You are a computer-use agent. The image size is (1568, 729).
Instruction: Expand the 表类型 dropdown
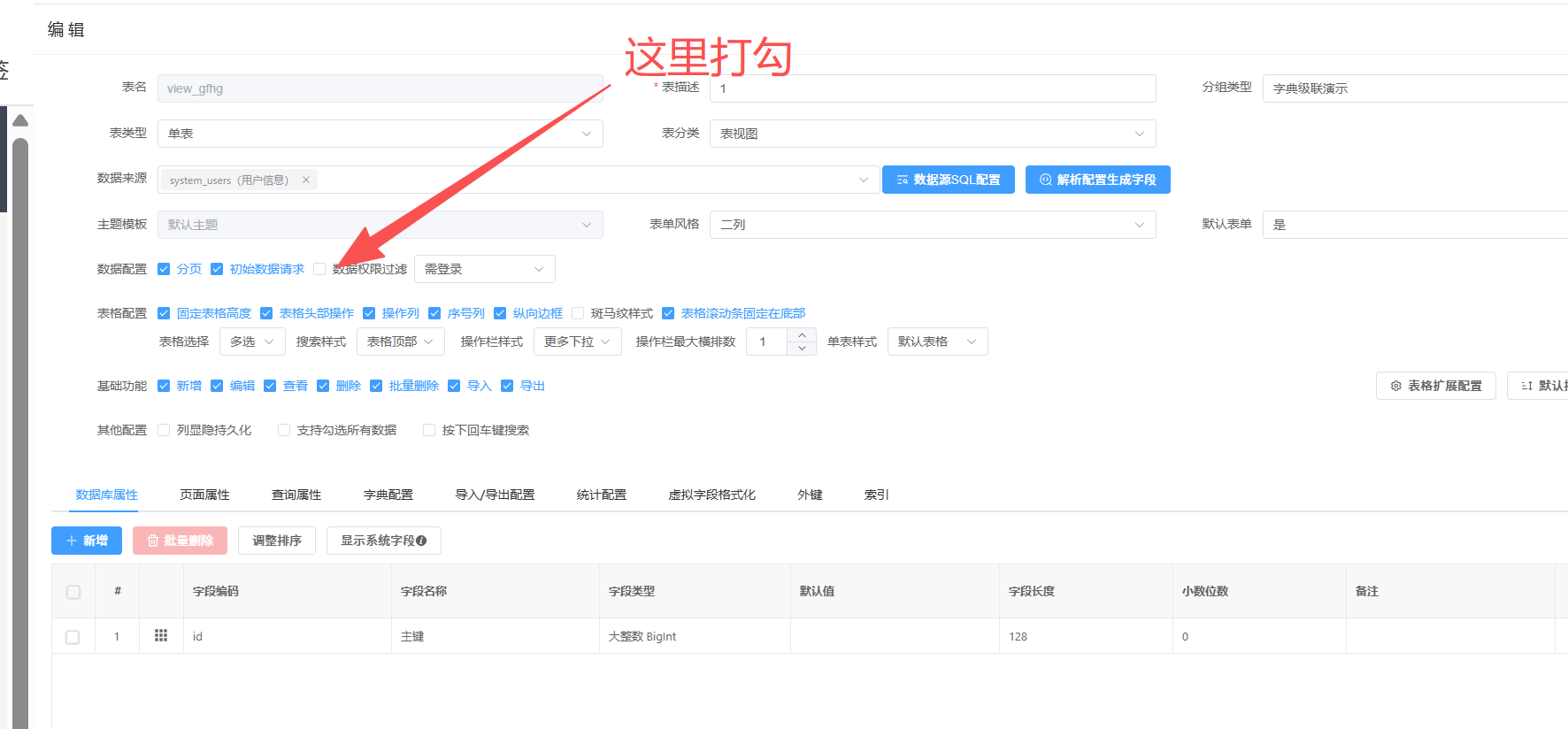click(380, 134)
